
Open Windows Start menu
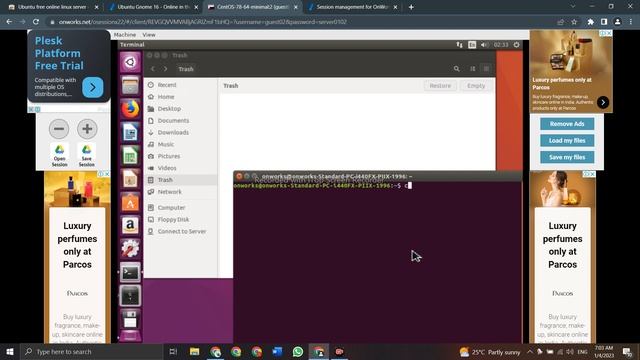(x=10, y=351)
